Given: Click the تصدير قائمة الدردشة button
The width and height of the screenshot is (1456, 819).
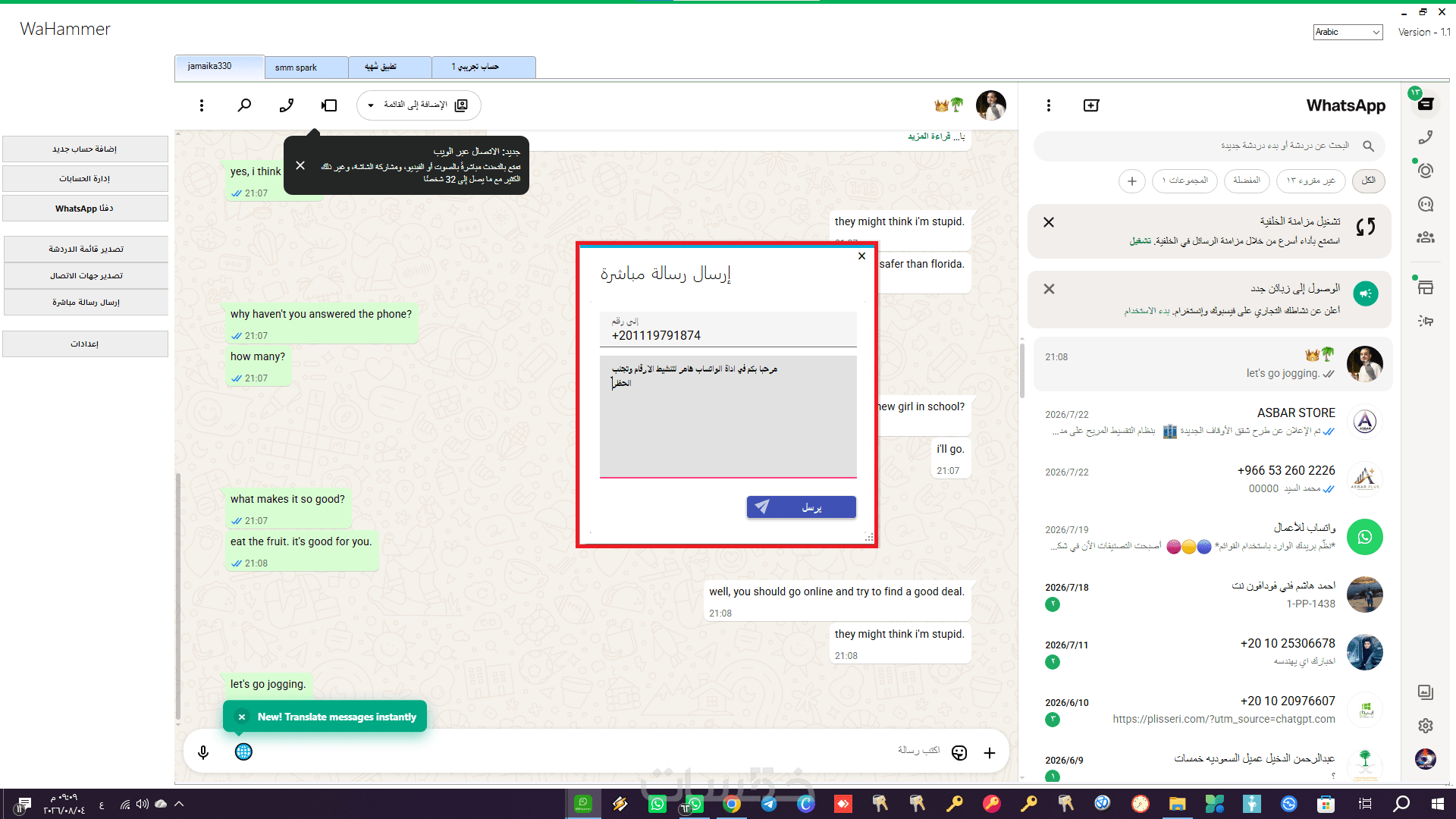Looking at the screenshot, I should tap(86, 249).
